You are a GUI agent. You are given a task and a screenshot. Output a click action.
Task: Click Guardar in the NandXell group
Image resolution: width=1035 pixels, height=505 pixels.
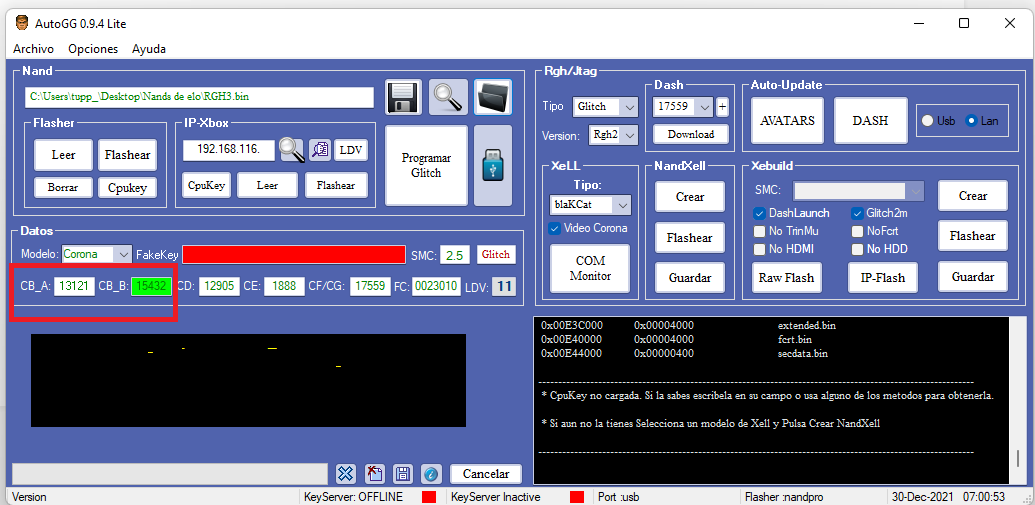coord(690,278)
